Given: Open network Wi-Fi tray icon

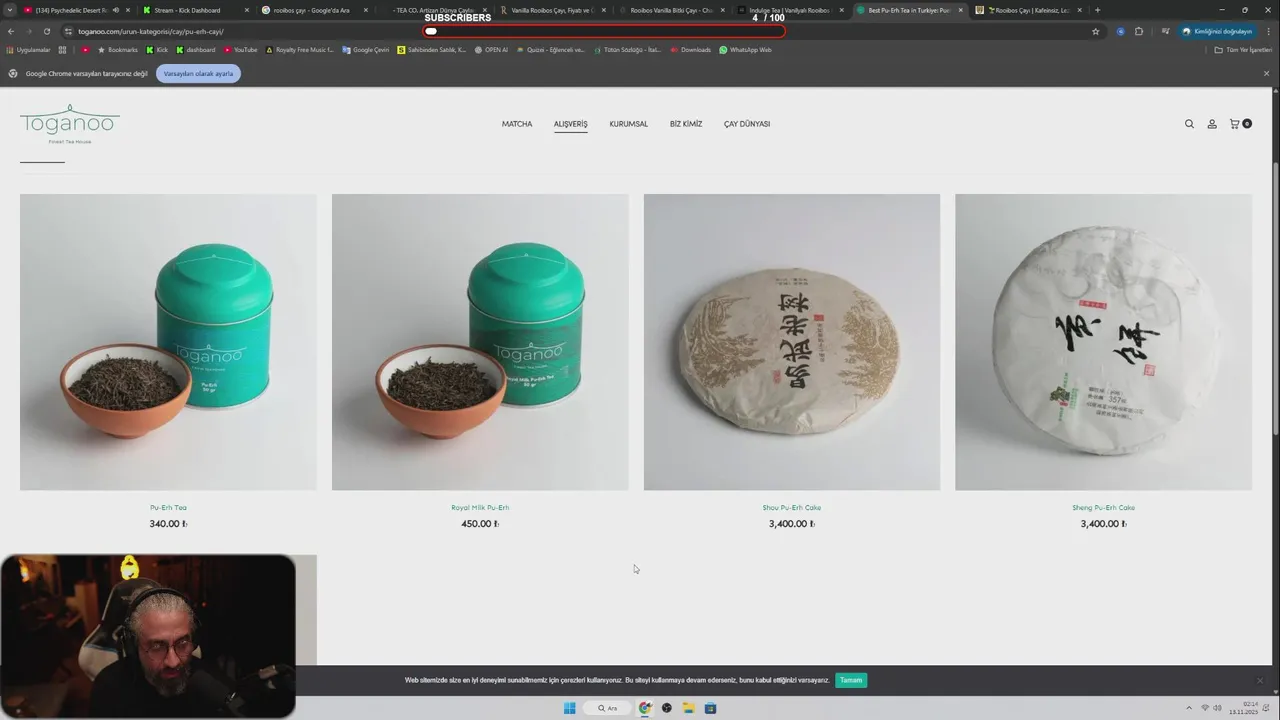Looking at the screenshot, I should click(1205, 708).
